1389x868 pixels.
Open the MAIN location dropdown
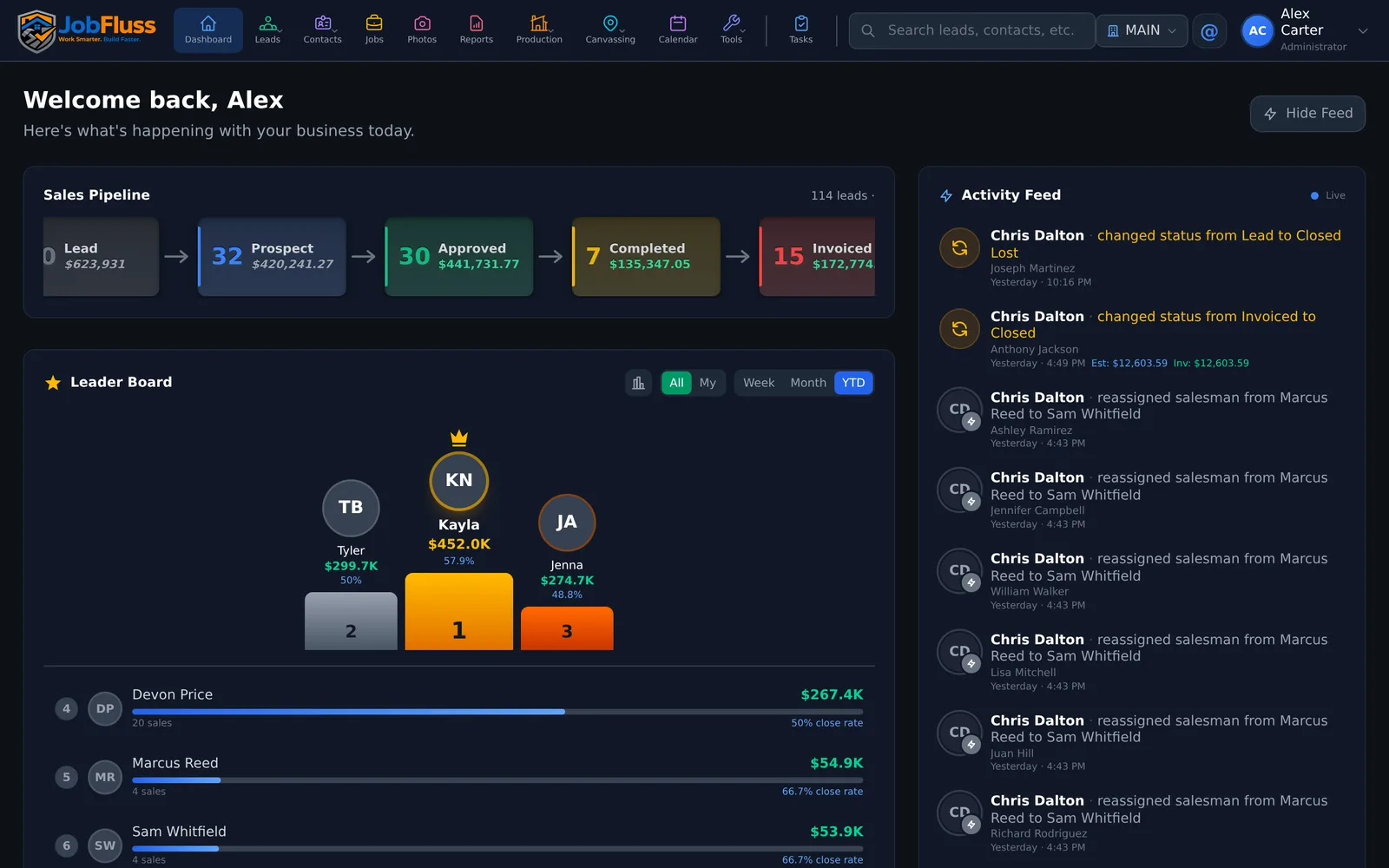click(x=1142, y=31)
